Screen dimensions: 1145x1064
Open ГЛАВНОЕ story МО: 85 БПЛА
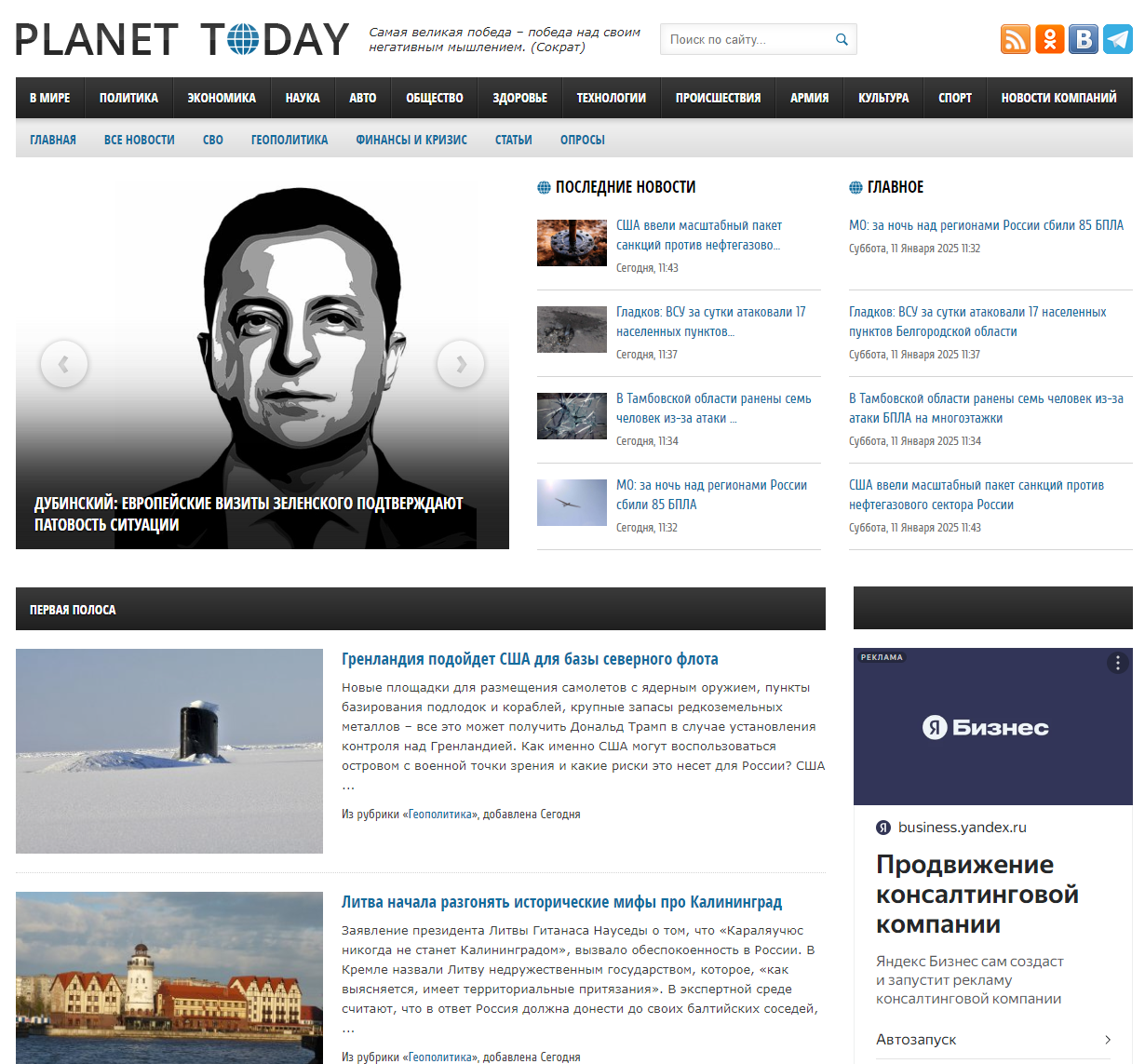[x=986, y=225]
